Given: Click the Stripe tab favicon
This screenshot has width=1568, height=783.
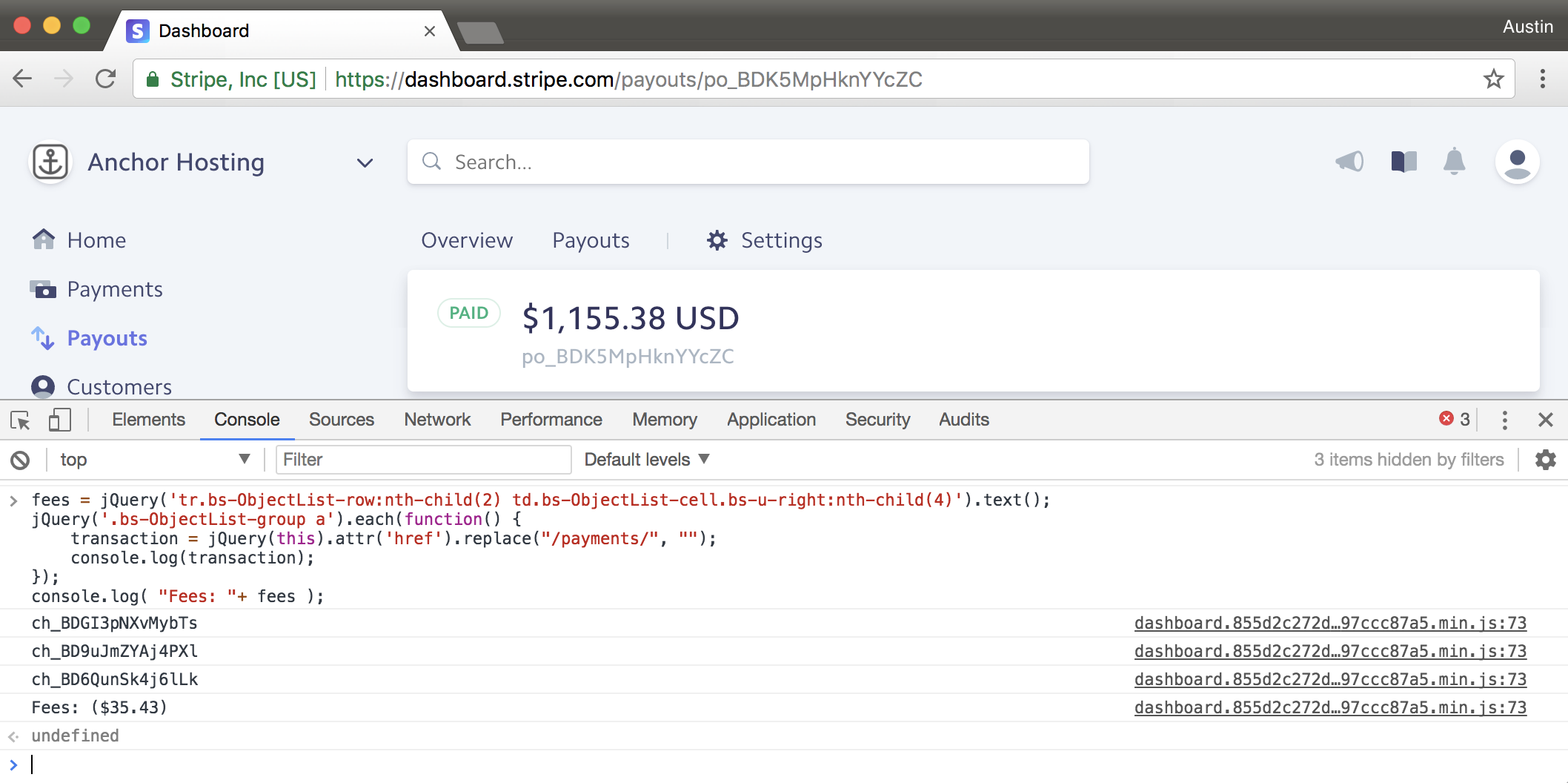Looking at the screenshot, I should click(x=137, y=30).
